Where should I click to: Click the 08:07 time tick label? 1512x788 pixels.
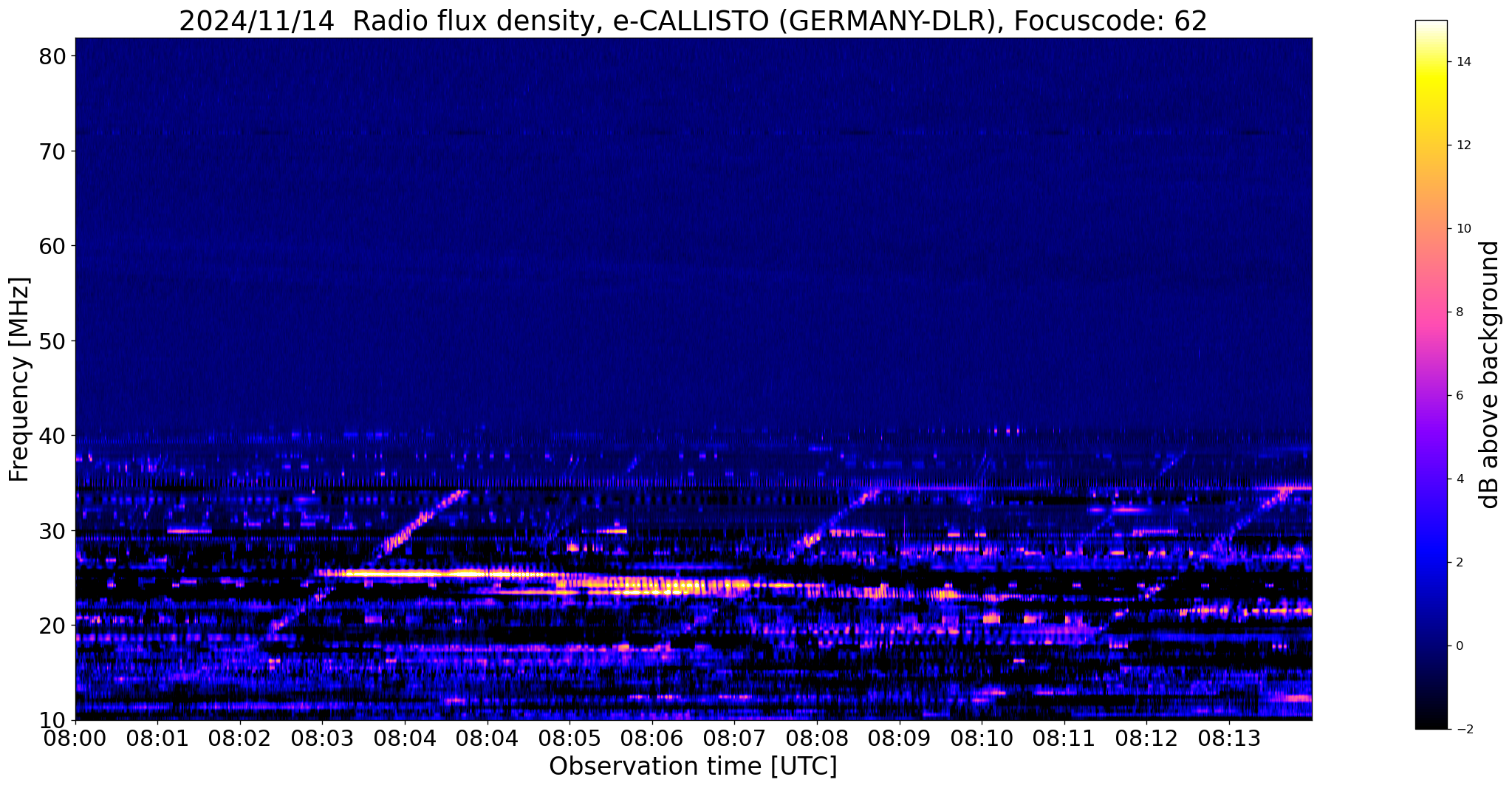pyautogui.click(x=735, y=739)
